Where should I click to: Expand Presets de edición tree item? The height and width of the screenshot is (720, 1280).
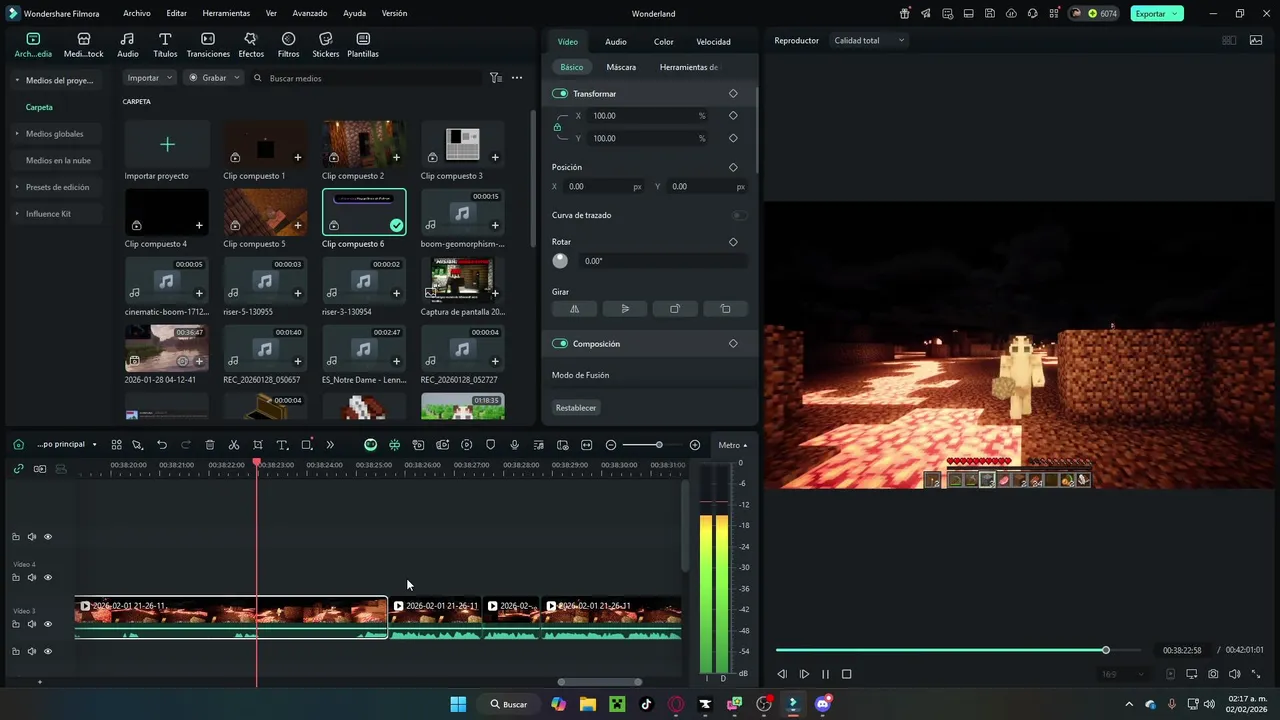click(17, 187)
